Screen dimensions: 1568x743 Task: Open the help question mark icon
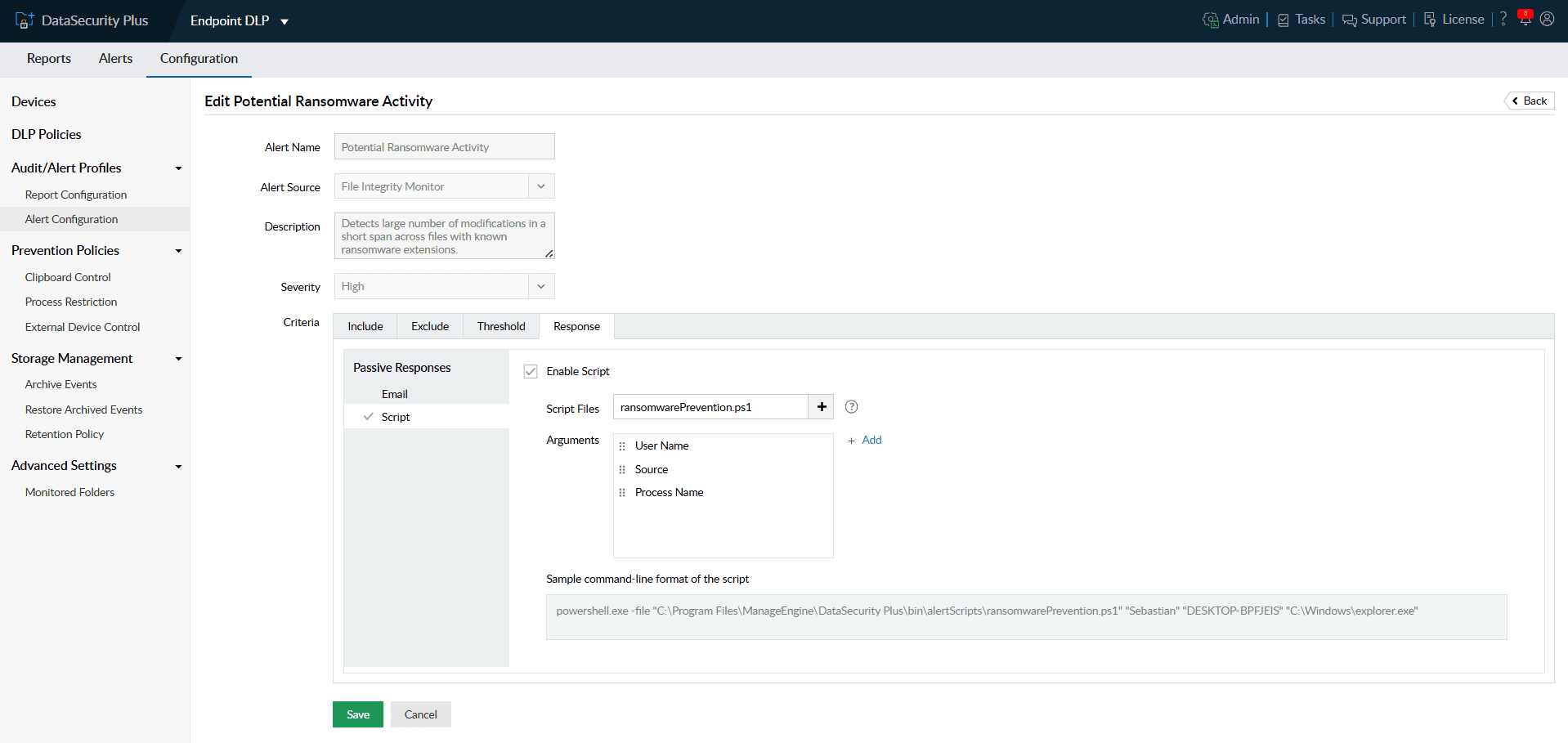click(1503, 19)
